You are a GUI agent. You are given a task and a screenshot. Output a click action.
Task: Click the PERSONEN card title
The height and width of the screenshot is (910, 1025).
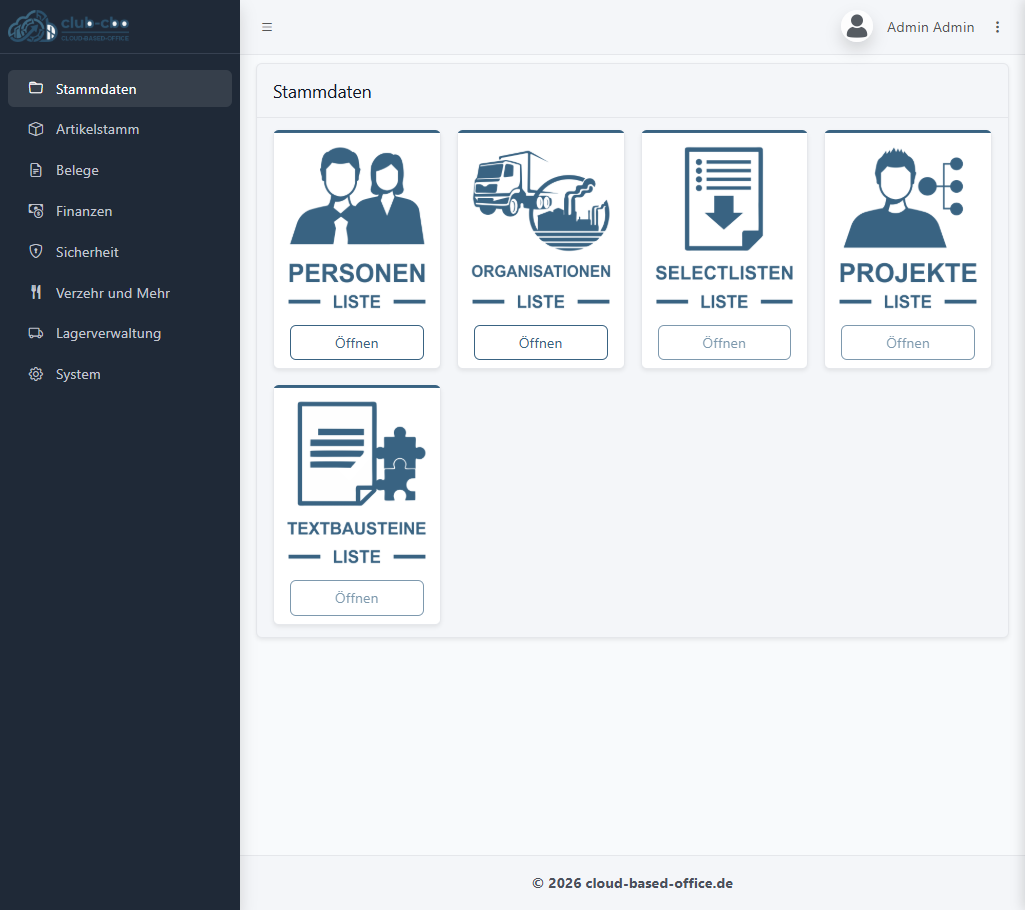click(x=357, y=273)
